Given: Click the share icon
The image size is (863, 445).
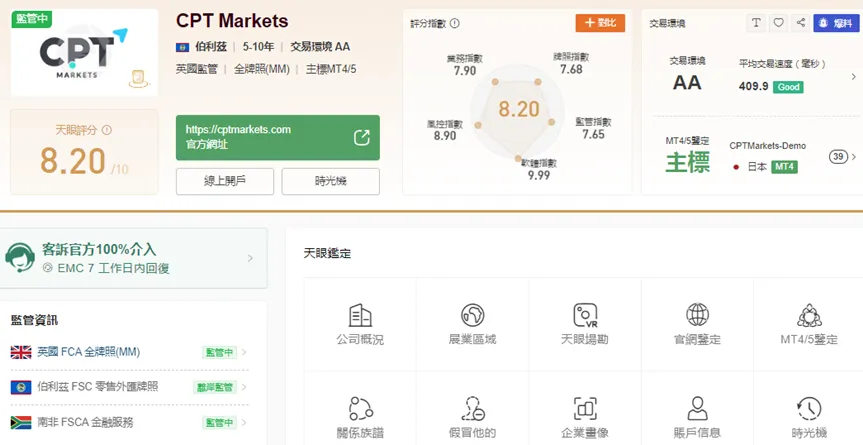Looking at the screenshot, I should click(801, 23).
